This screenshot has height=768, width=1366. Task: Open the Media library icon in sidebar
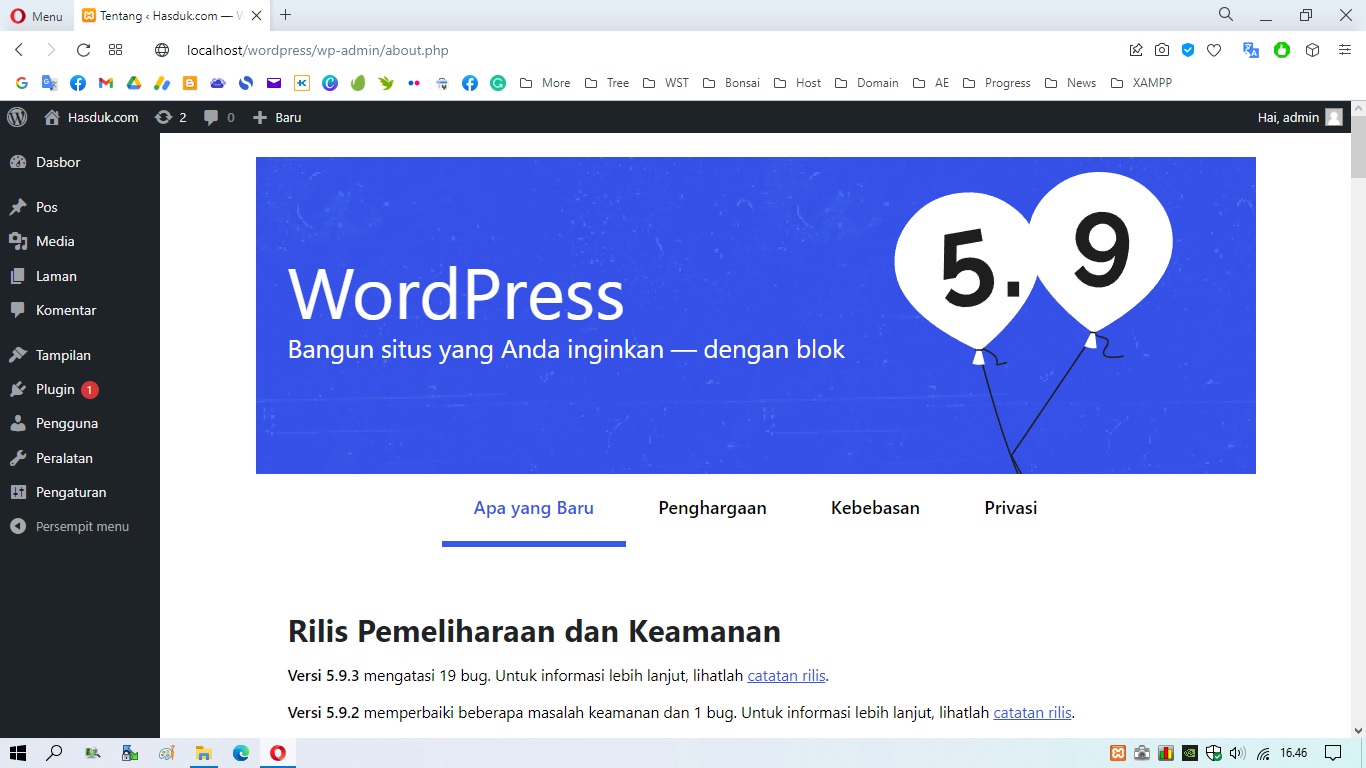coord(55,241)
